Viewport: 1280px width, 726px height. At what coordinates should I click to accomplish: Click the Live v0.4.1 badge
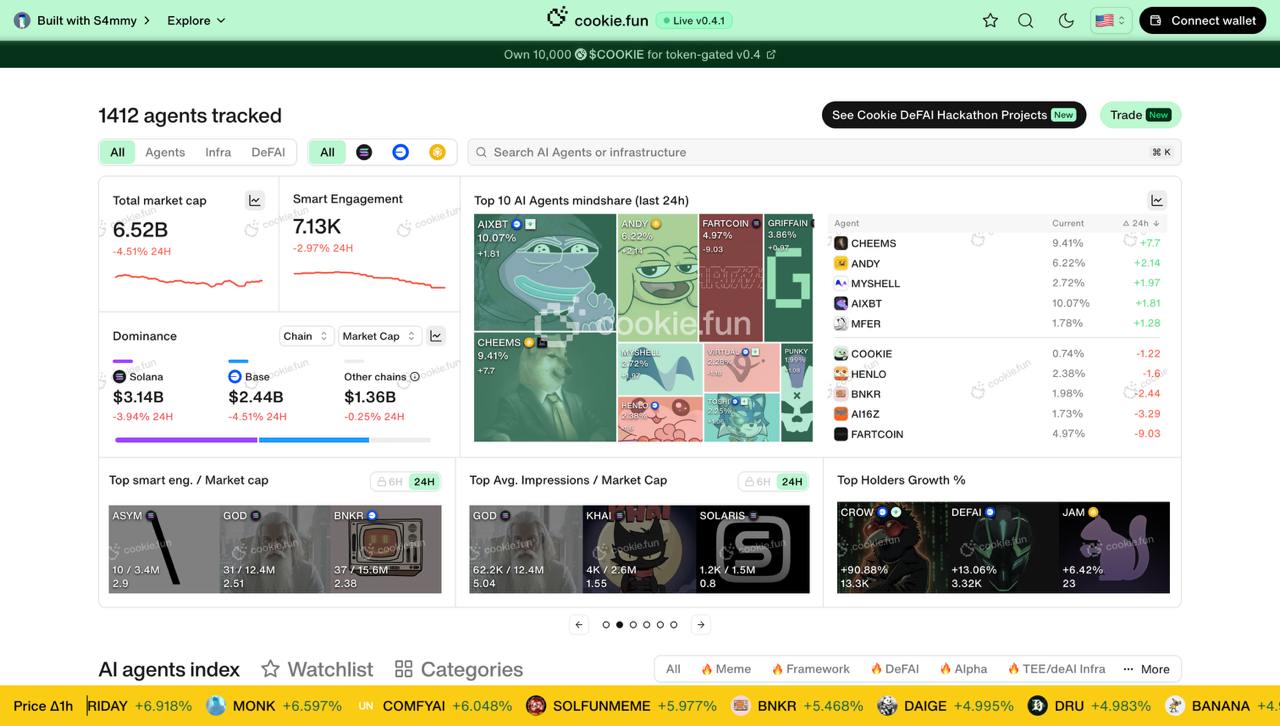(x=694, y=20)
